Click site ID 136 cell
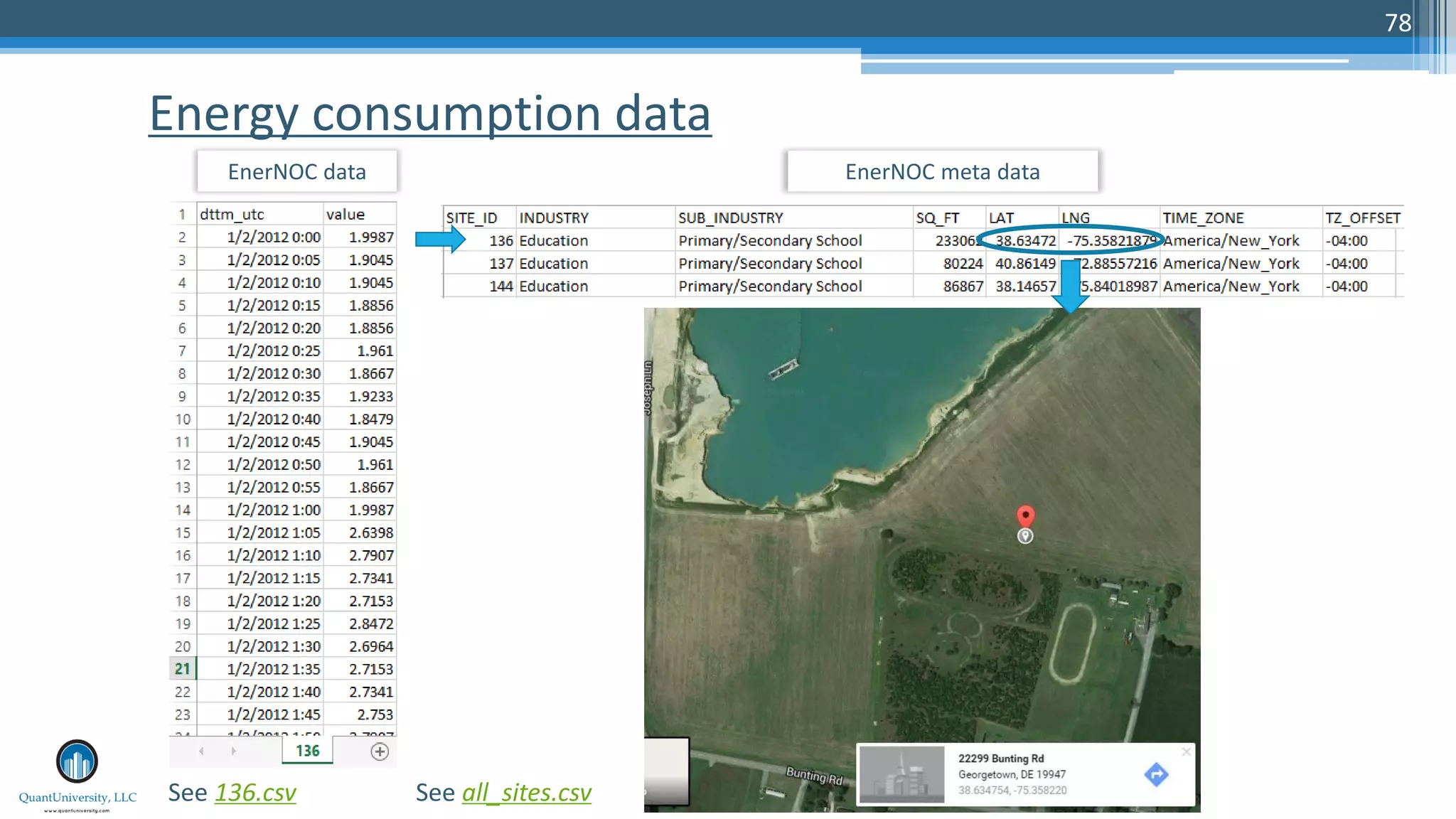Viewport: 1456px width, 819px height. (480, 240)
